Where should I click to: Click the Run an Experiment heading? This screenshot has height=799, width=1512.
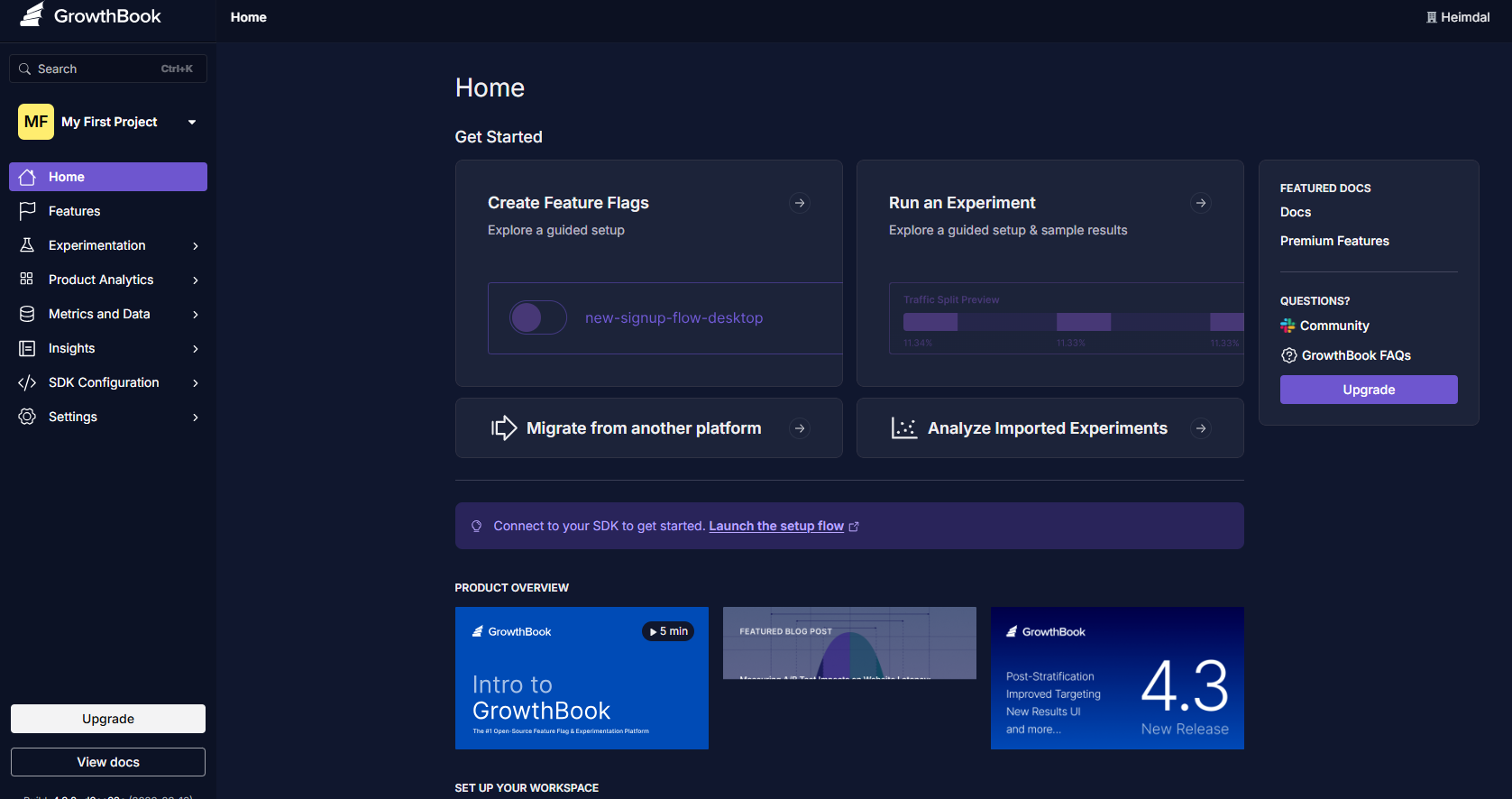click(962, 203)
